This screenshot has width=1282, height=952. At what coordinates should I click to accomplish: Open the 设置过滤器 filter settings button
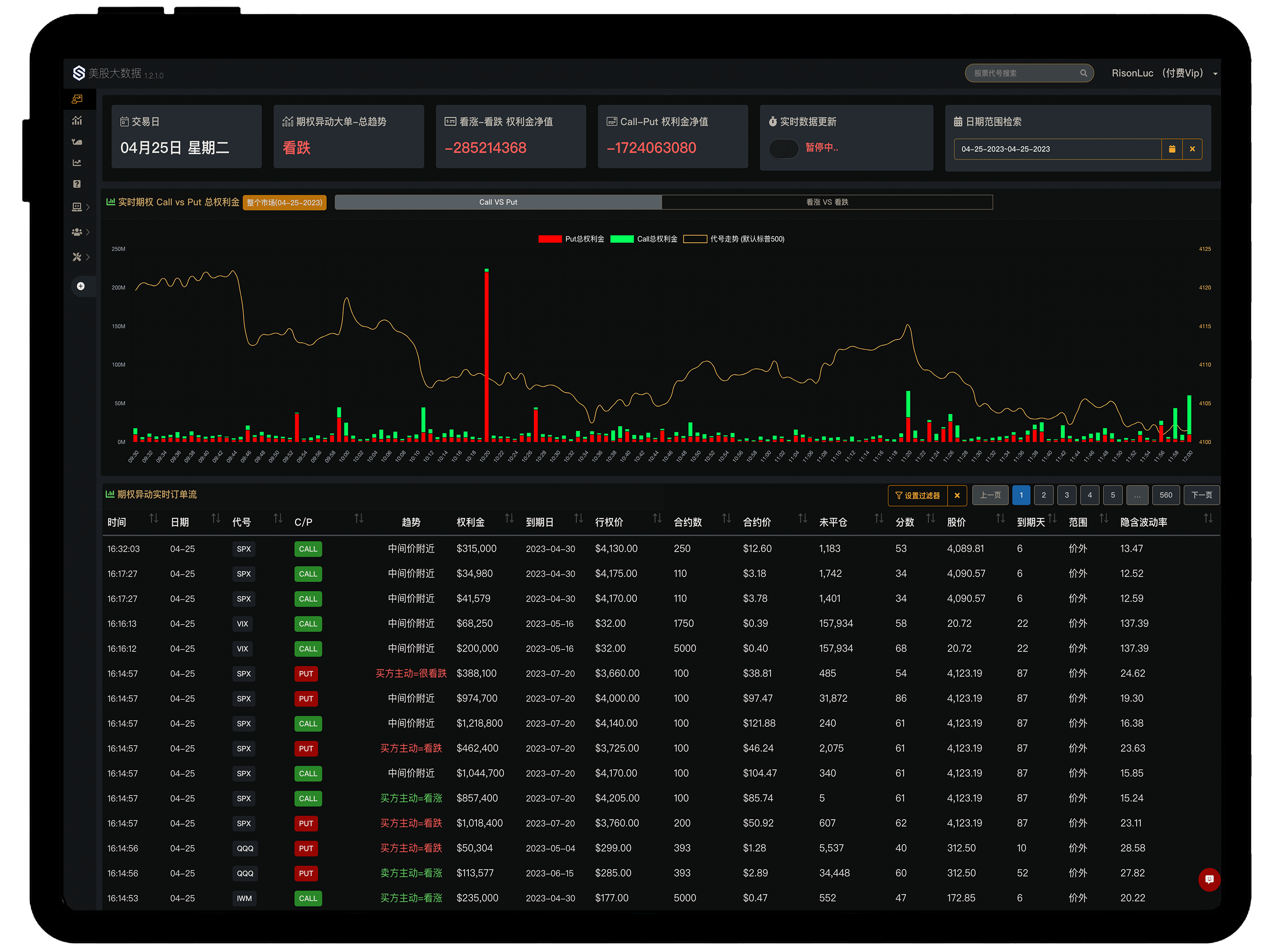point(918,495)
